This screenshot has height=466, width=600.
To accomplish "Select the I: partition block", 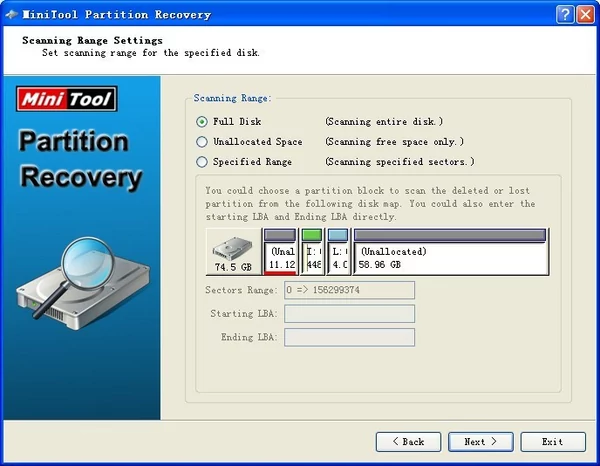I will pyautogui.click(x=311, y=252).
